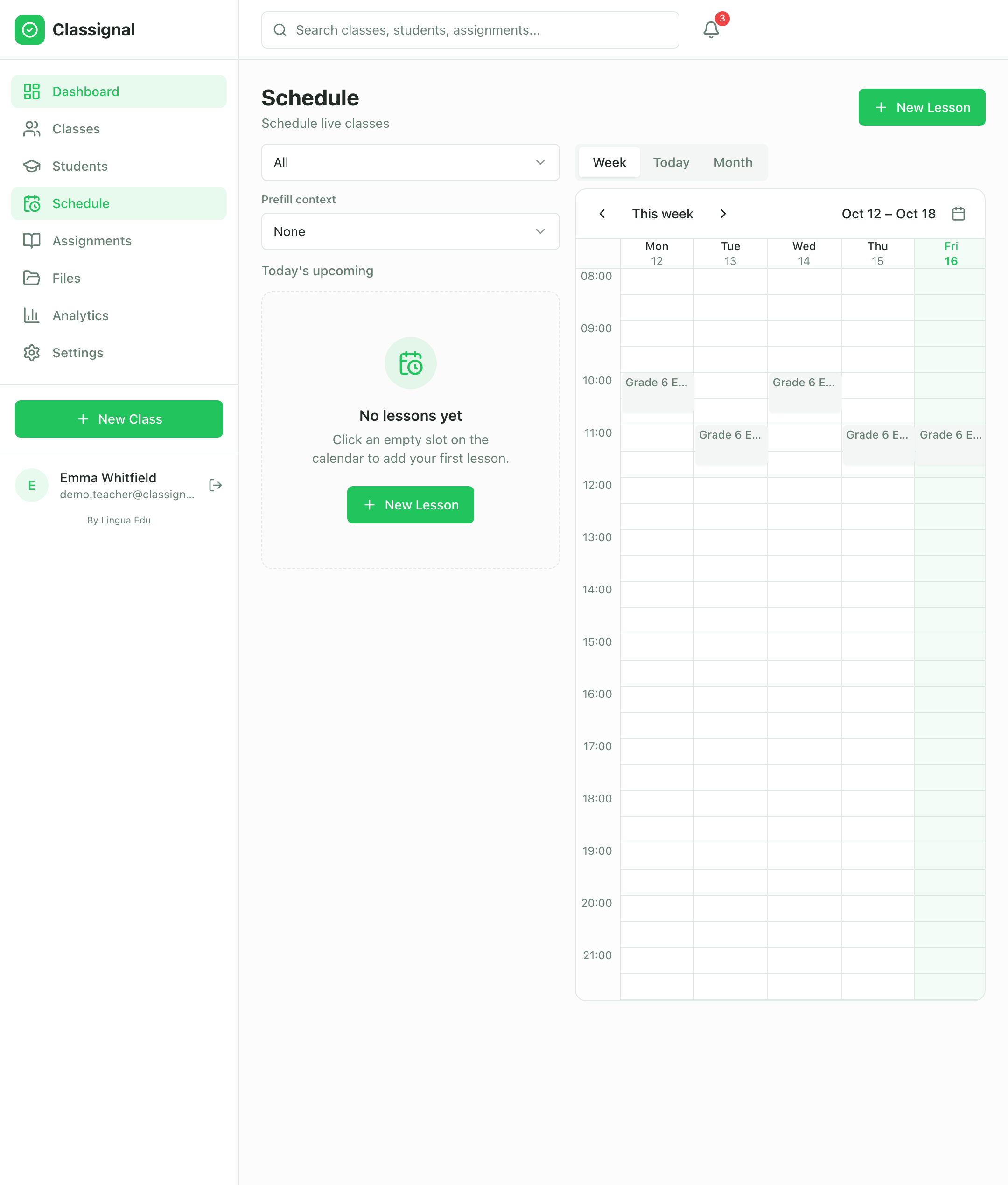This screenshot has width=1008, height=1185.
Task: Click the Oct 12 – Oct 18 date range
Action: [x=889, y=214]
